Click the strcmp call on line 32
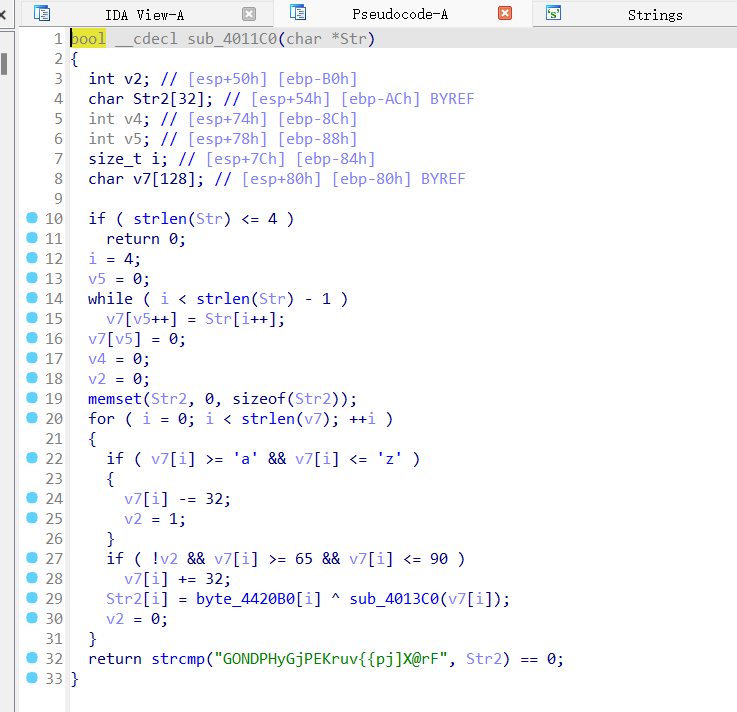 coord(178,659)
